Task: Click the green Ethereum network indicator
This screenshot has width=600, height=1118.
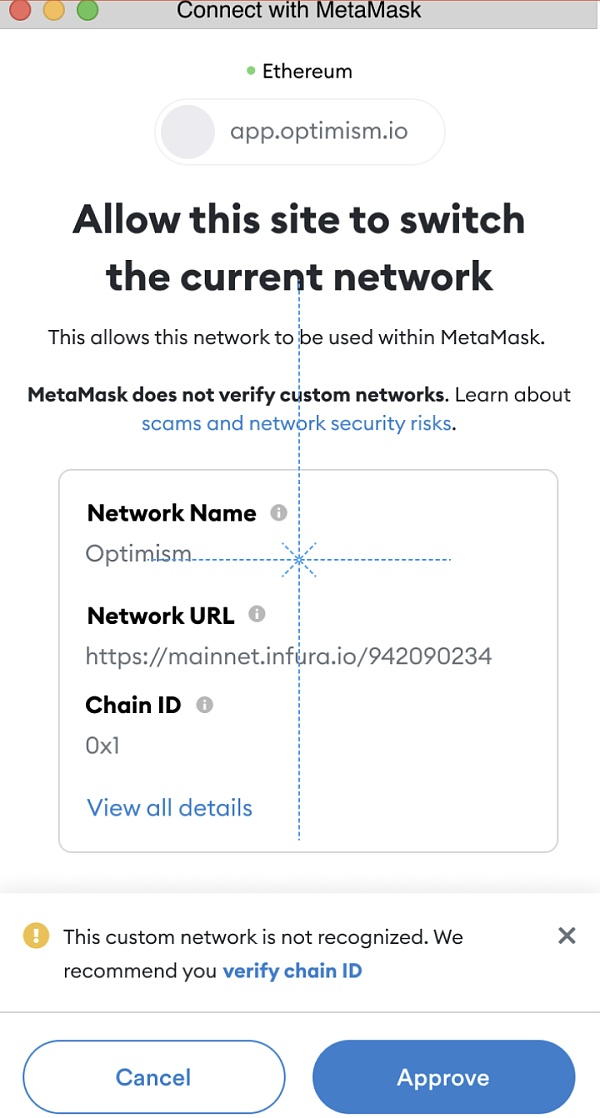Action: pyautogui.click(x=251, y=71)
